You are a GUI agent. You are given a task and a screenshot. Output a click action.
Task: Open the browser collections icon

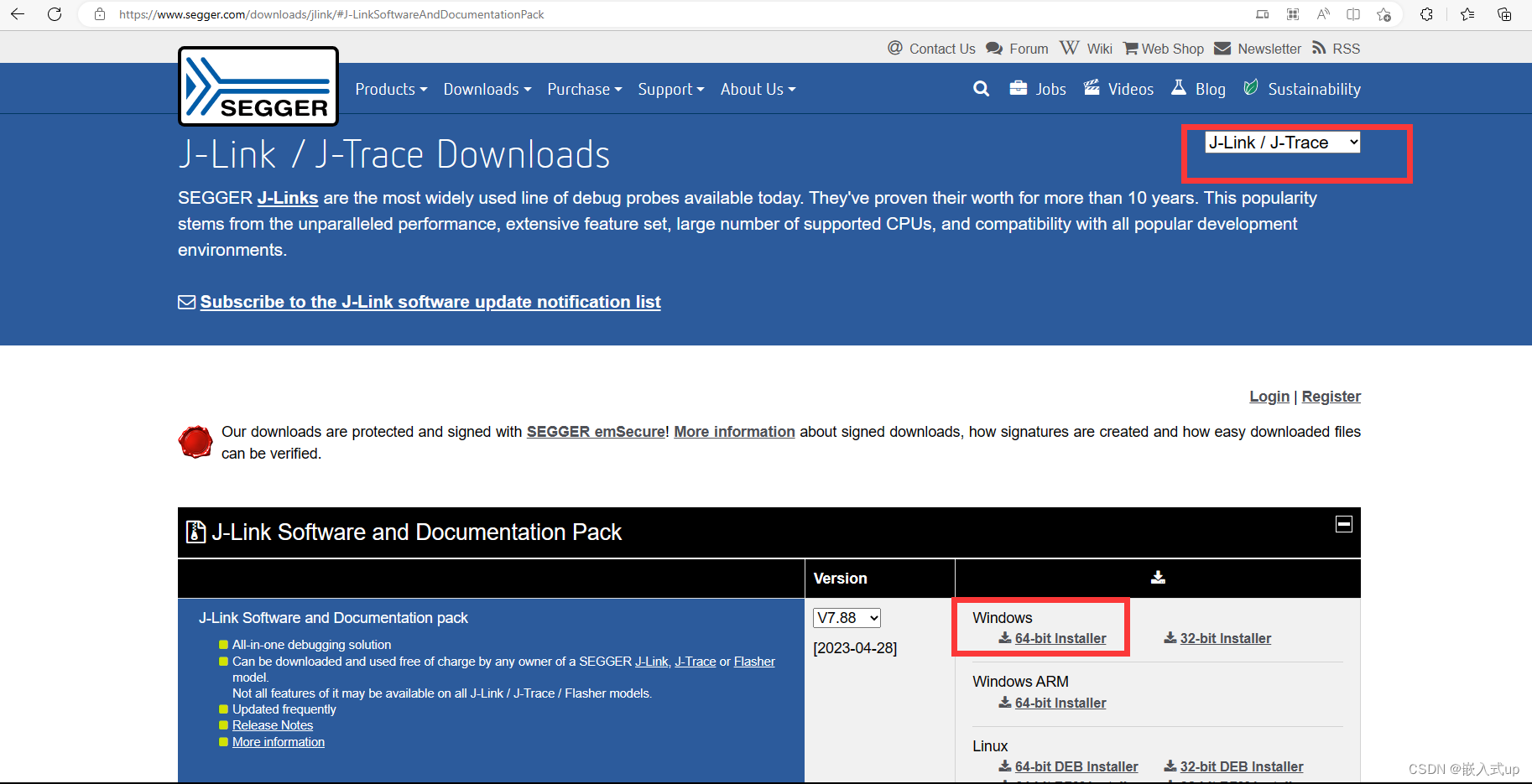(x=1504, y=14)
